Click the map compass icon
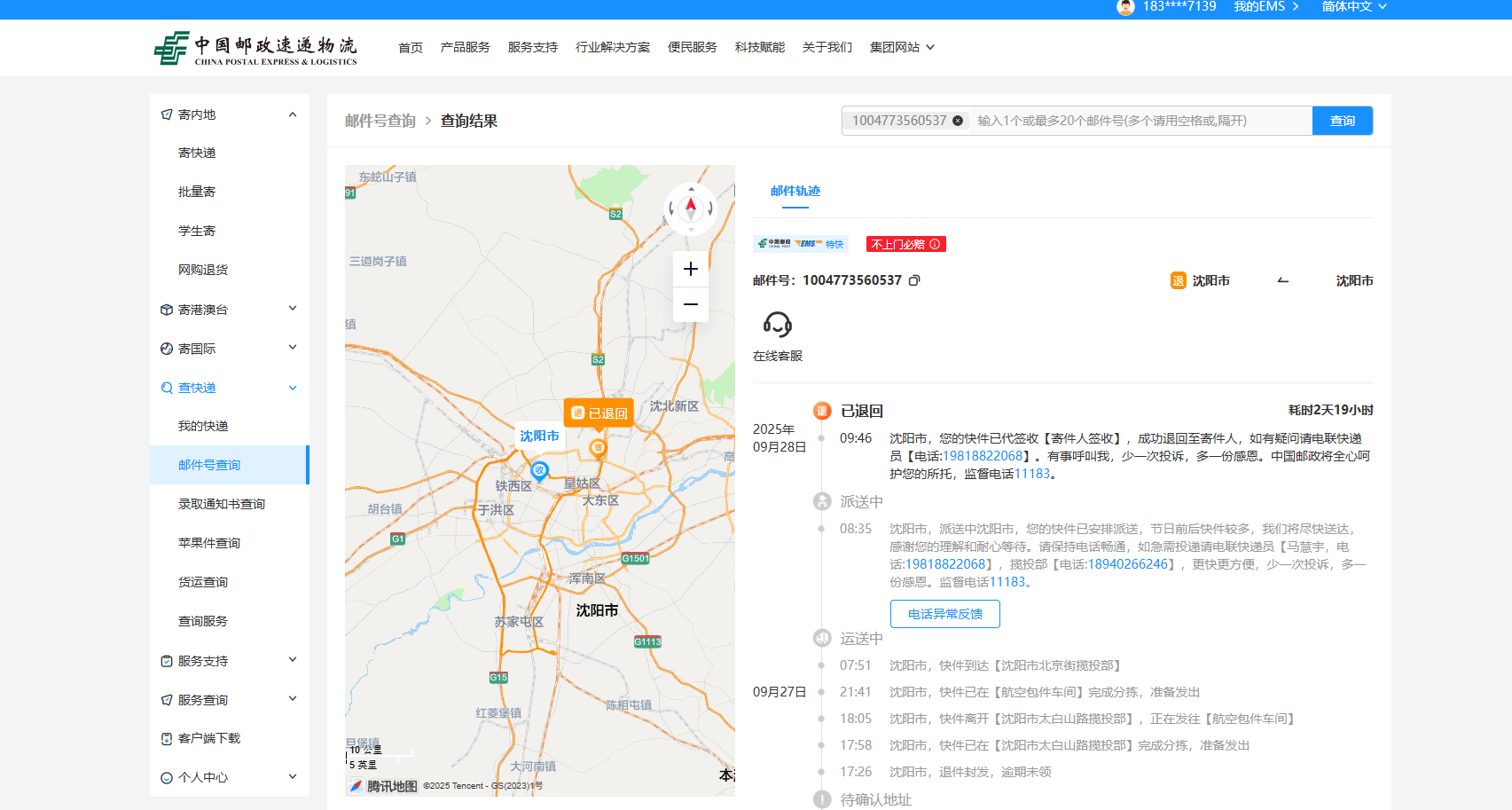 click(x=690, y=209)
